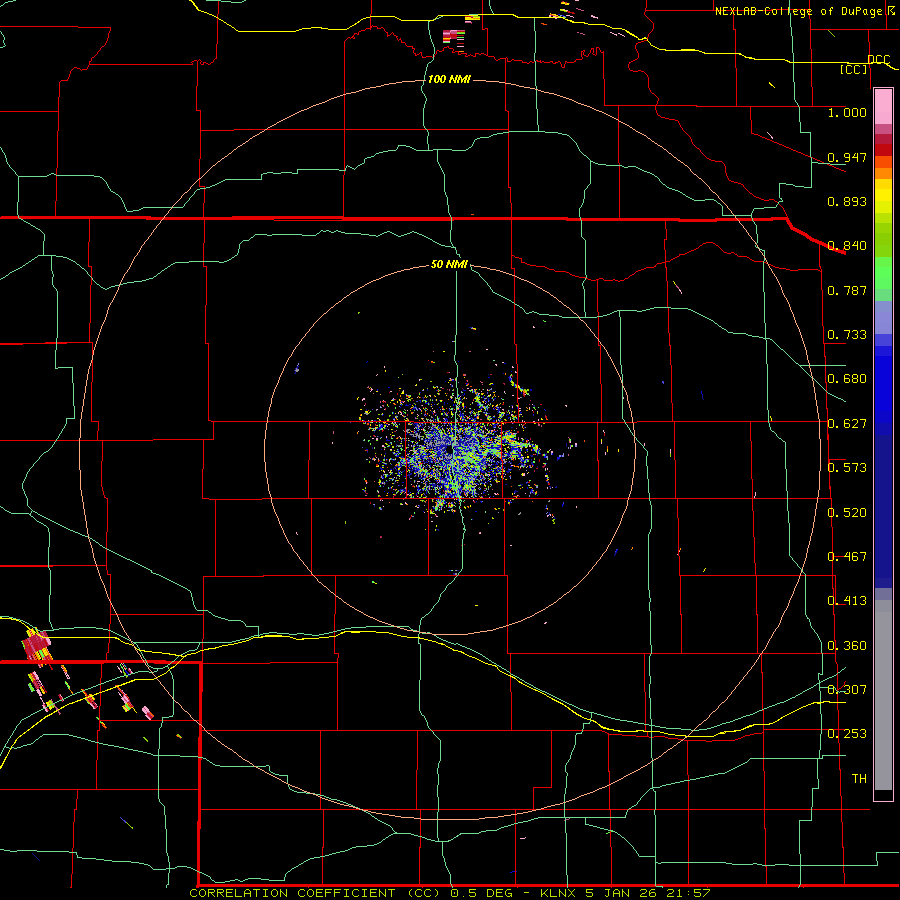Image resolution: width=900 pixels, height=900 pixels.
Task: Pick the yellow segment of the color scale
Action: click(883, 196)
